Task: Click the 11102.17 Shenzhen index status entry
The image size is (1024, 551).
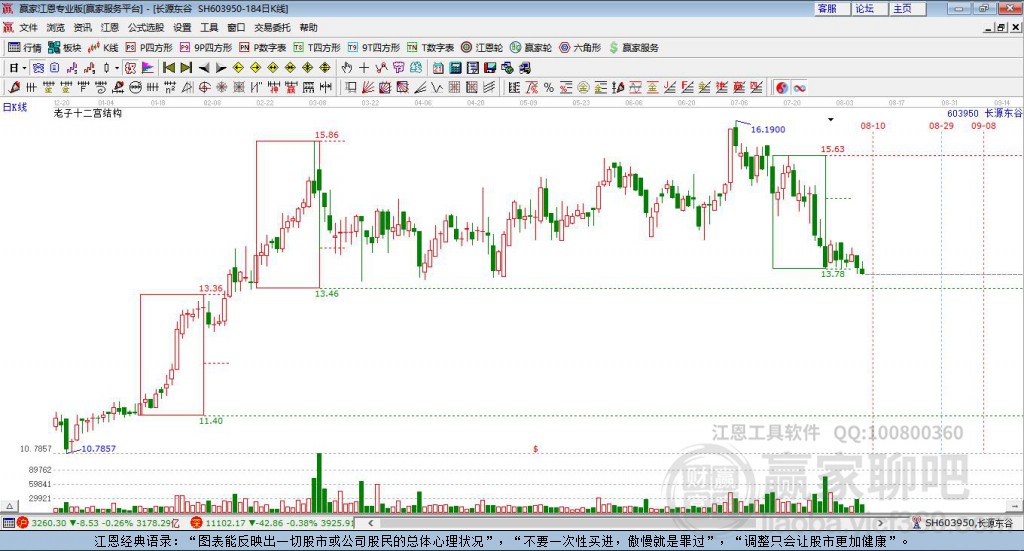Action: tap(272, 523)
